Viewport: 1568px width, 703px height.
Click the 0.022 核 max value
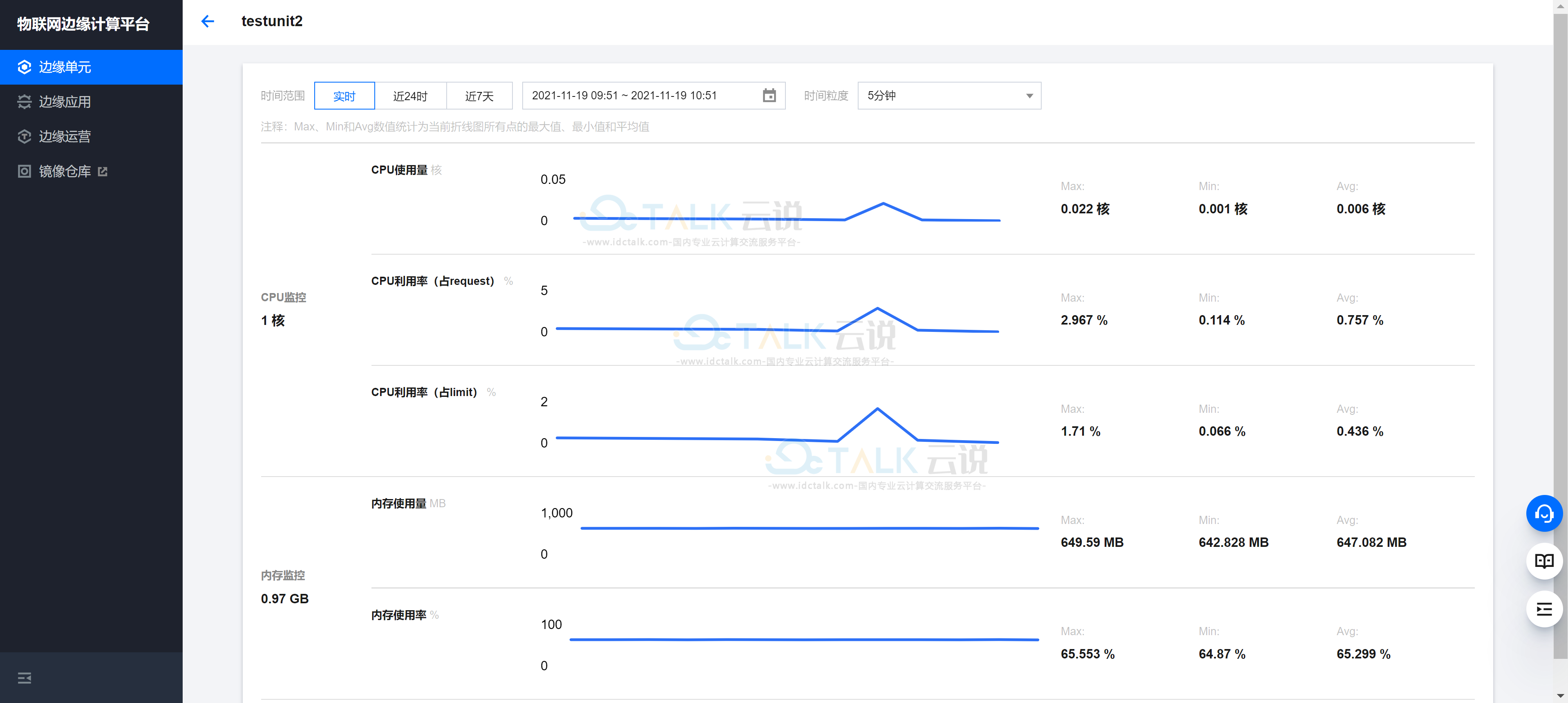[x=1085, y=209]
